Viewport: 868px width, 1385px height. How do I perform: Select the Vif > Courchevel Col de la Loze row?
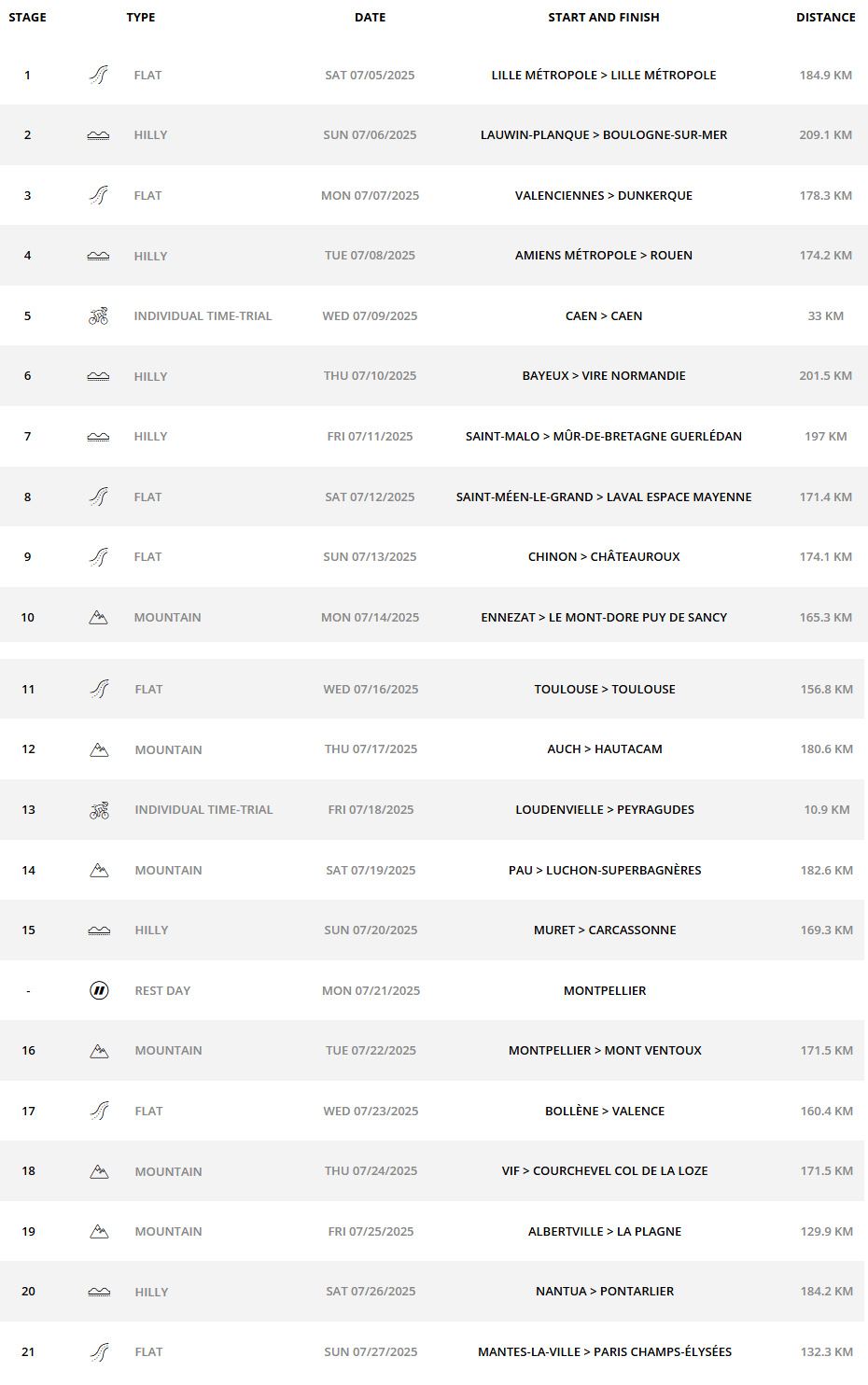pos(432,1170)
